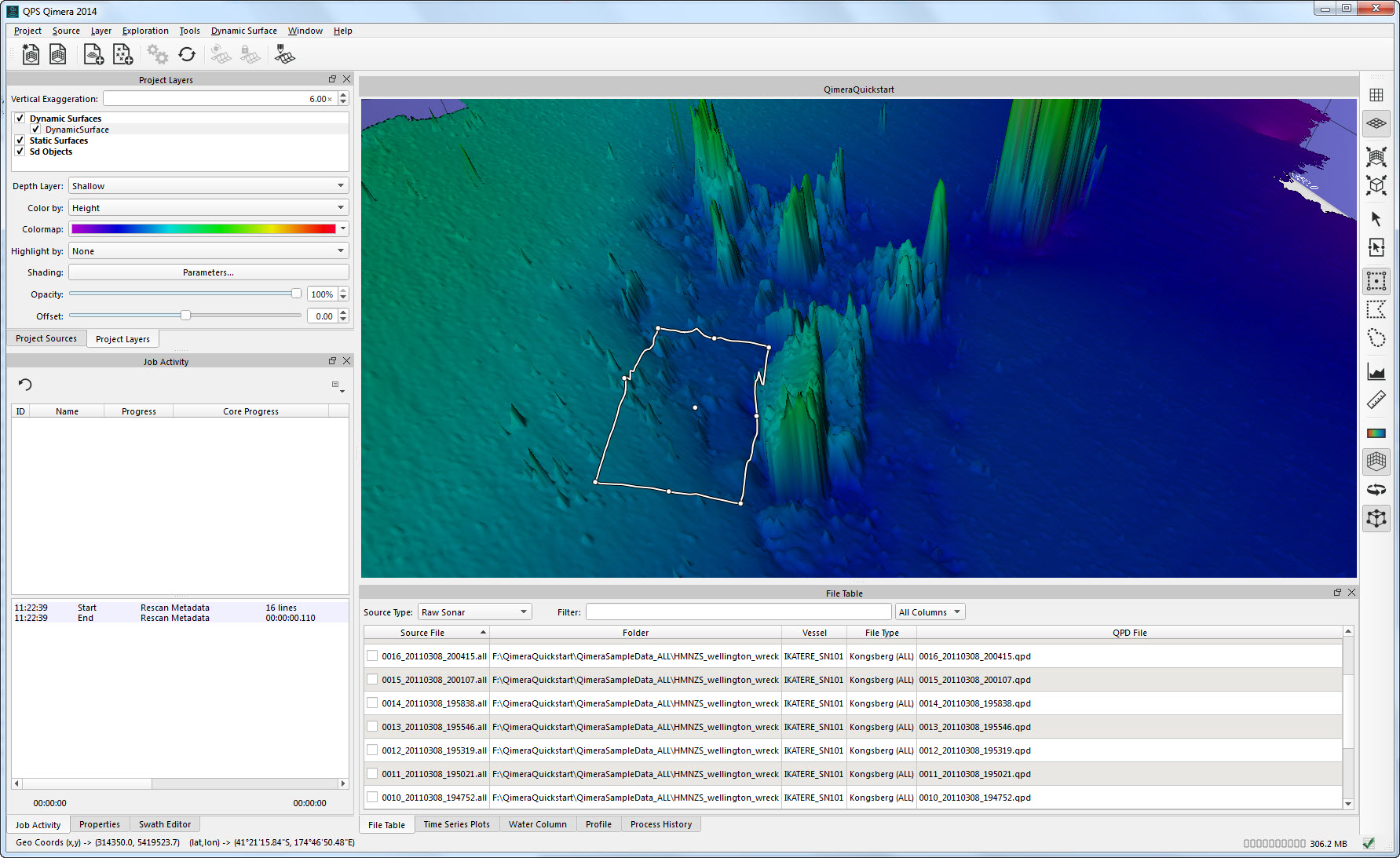1400x858 pixels.
Task: Click the File Table Filter text field
Action: click(x=738, y=612)
